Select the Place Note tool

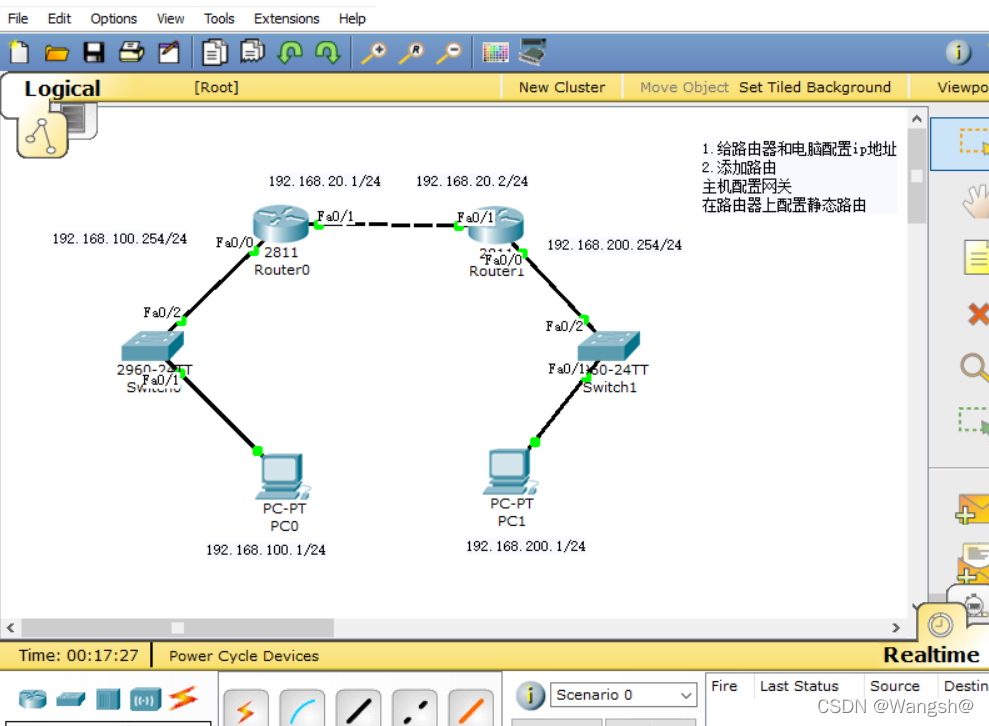point(975,258)
